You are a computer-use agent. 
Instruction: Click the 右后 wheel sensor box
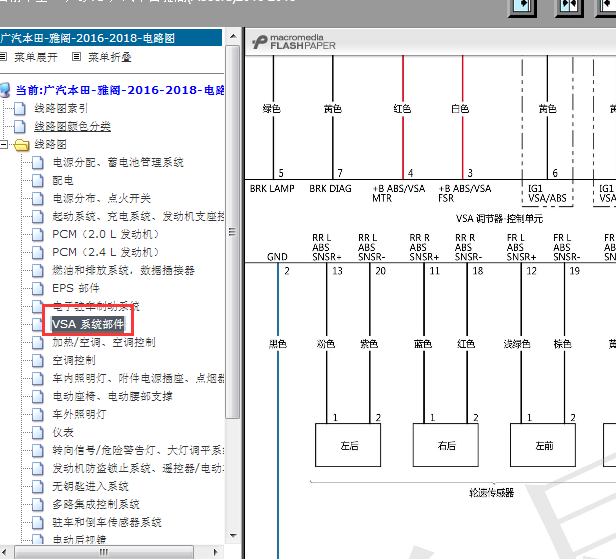point(446,445)
